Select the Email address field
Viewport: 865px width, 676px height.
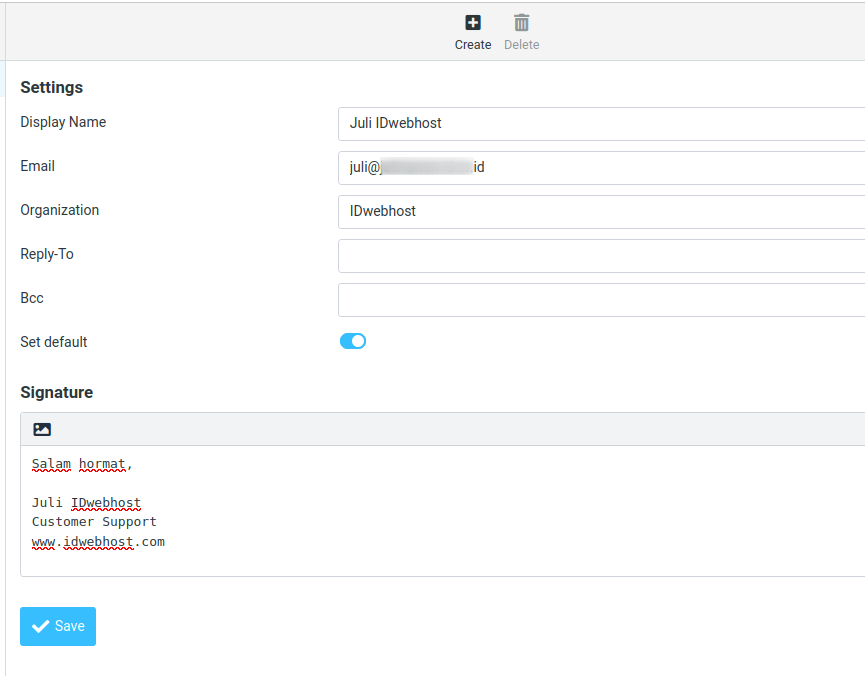click(x=600, y=167)
